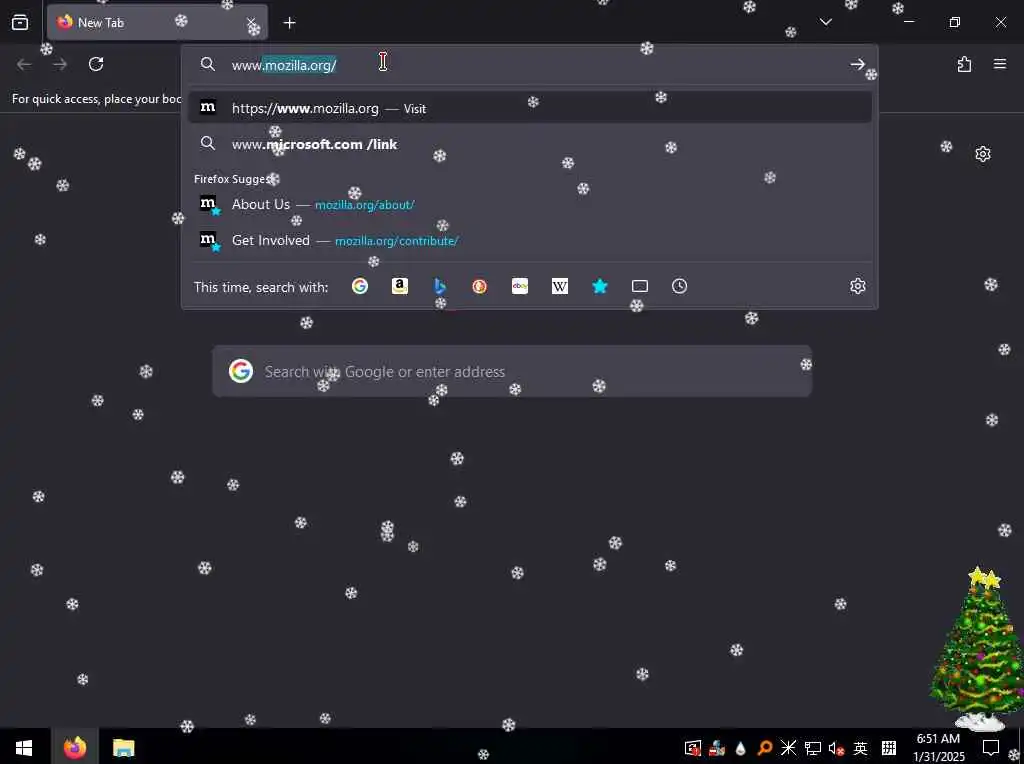Viewport: 1024px width, 764px height.
Task: Click the This time, search with label
Action: 261,287
